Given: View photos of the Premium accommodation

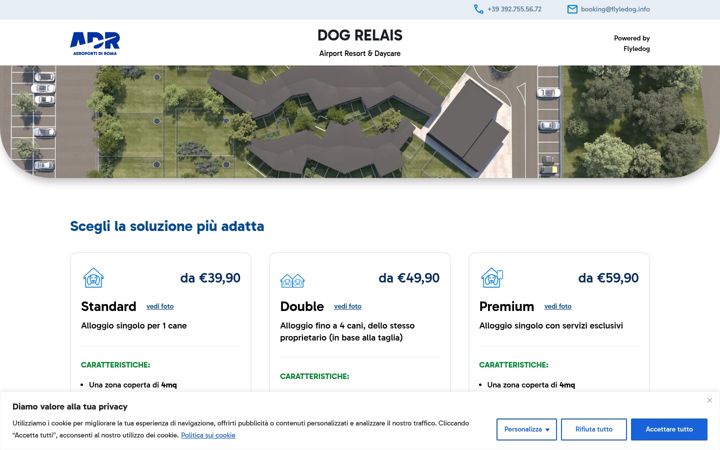Looking at the screenshot, I should [558, 306].
